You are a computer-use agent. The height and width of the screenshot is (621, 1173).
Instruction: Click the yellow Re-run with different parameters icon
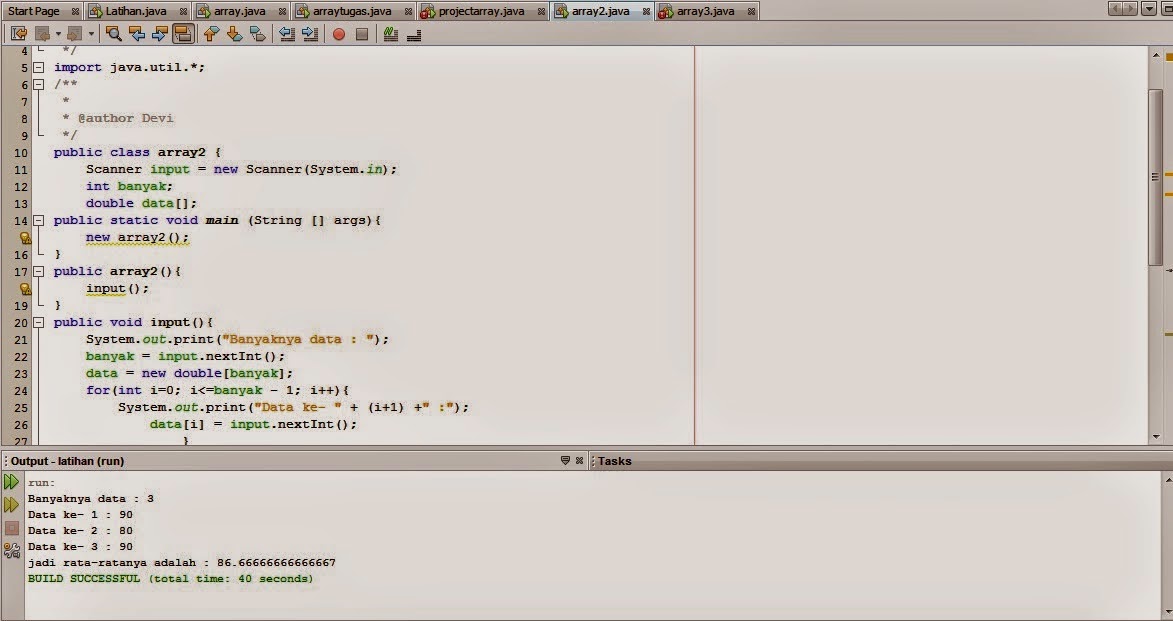(11, 505)
